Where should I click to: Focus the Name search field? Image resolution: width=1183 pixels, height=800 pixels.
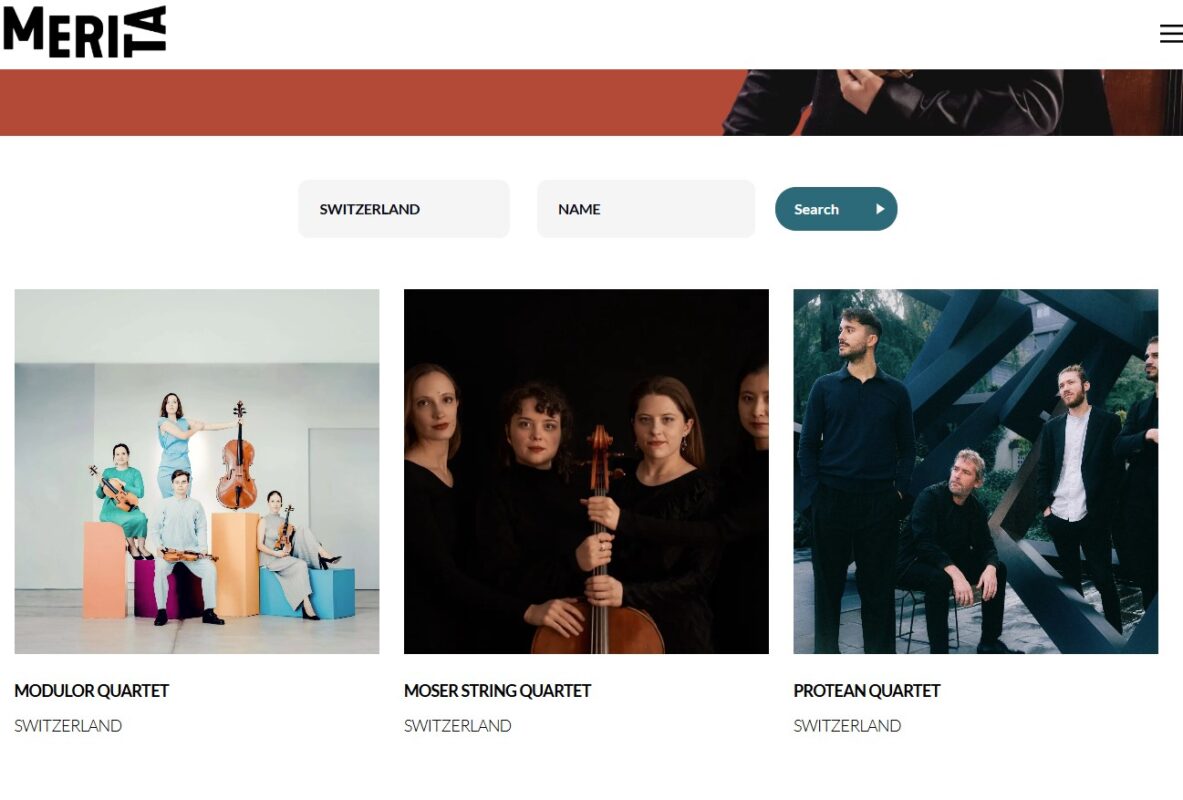pos(646,209)
